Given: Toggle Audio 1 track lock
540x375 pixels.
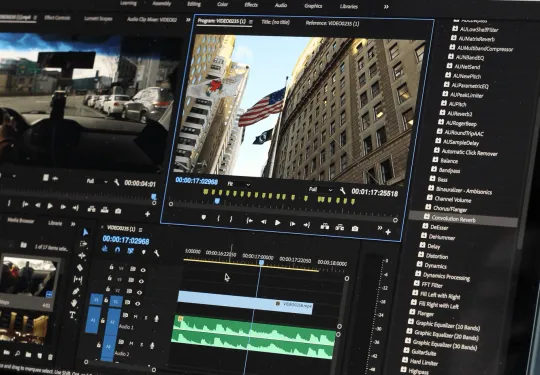Looking at the screenshot, I should (103, 321).
